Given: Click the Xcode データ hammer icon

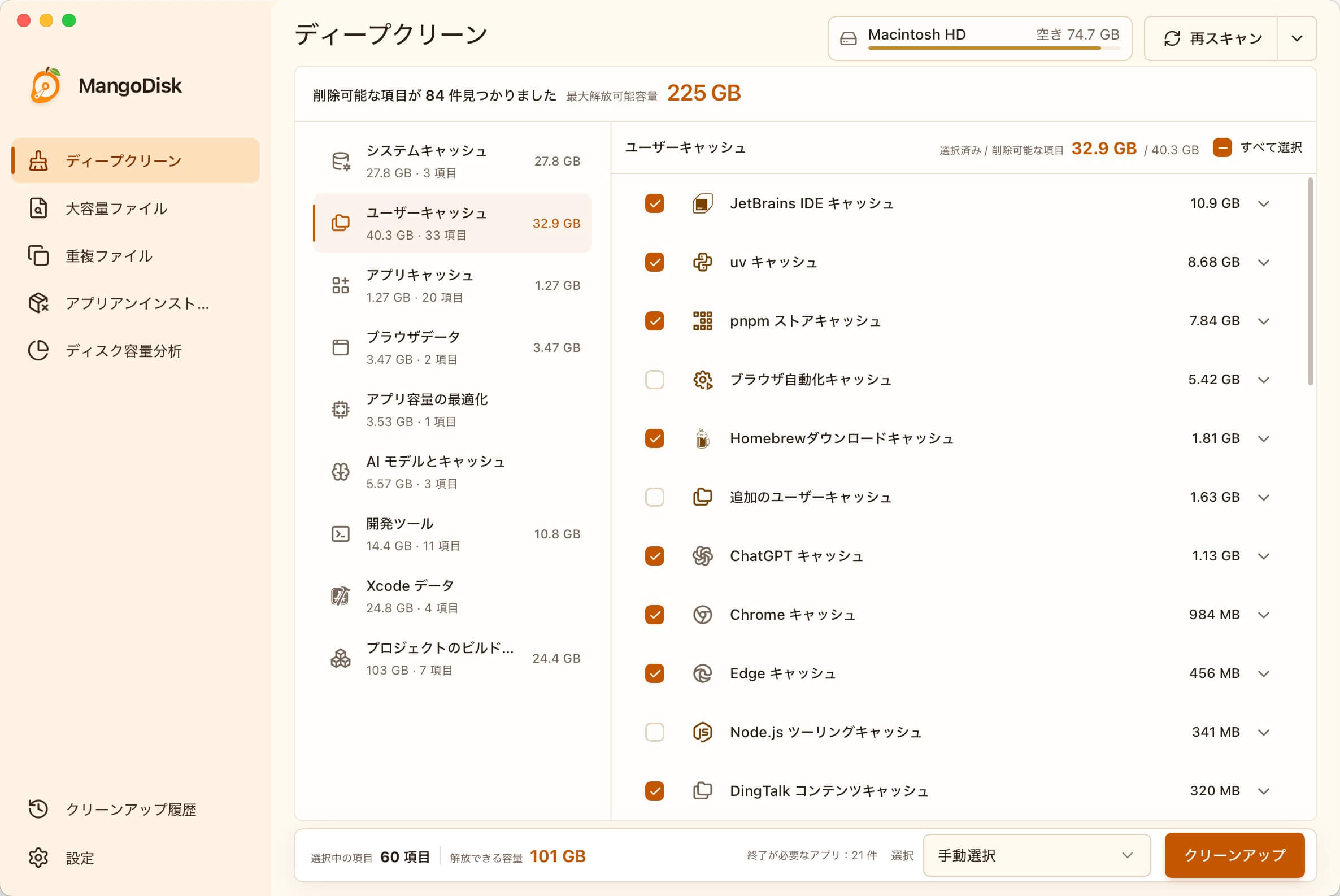Looking at the screenshot, I should (341, 596).
